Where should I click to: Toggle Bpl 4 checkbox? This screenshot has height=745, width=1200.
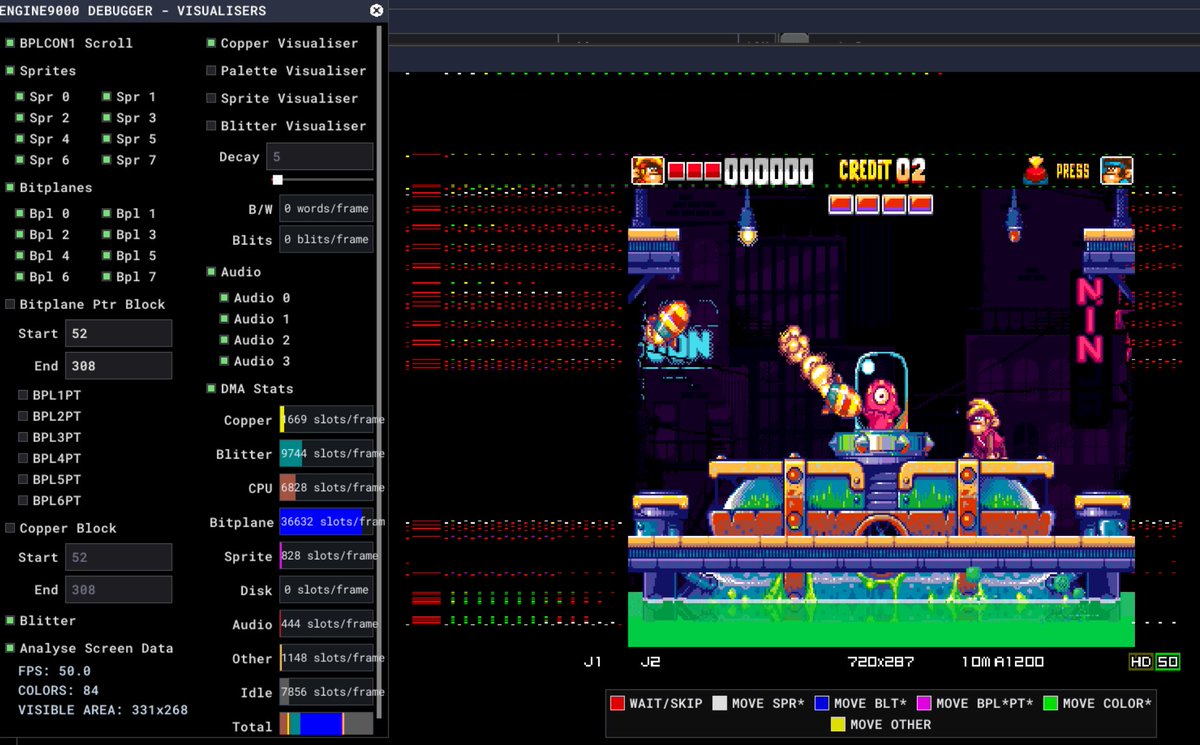click(20, 255)
